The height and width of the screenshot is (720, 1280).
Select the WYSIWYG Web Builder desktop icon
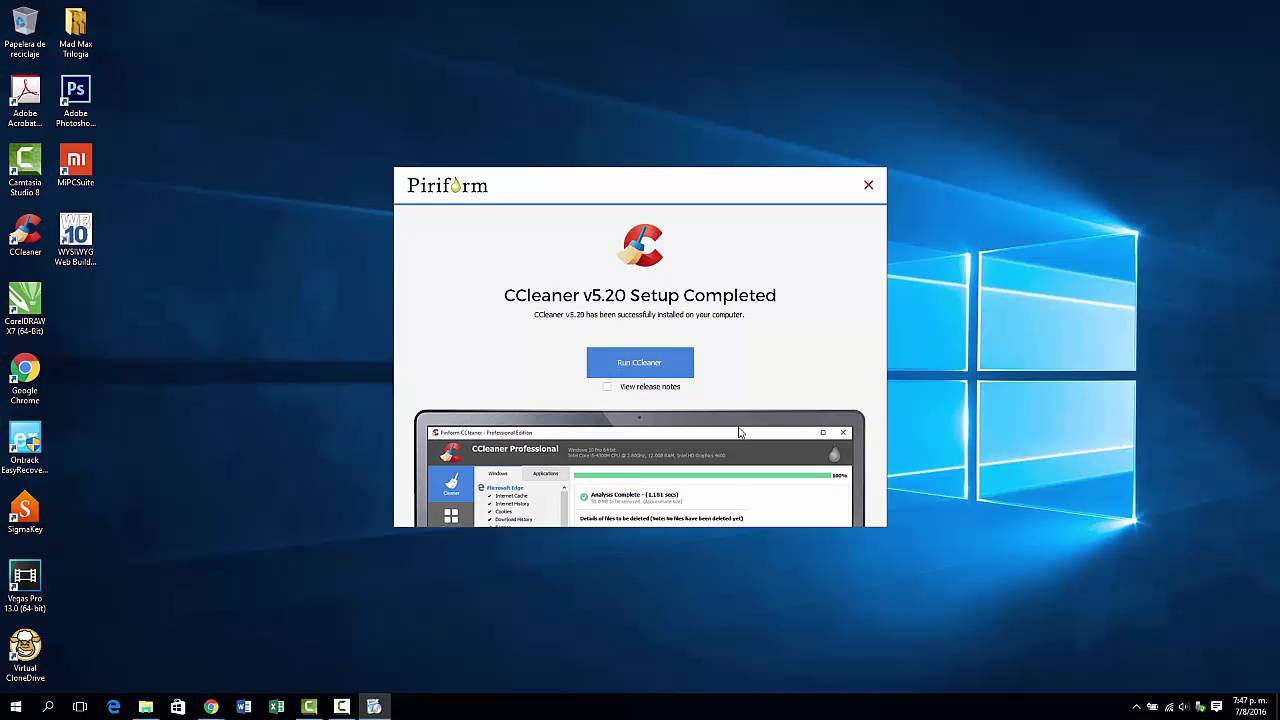[75, 240]
